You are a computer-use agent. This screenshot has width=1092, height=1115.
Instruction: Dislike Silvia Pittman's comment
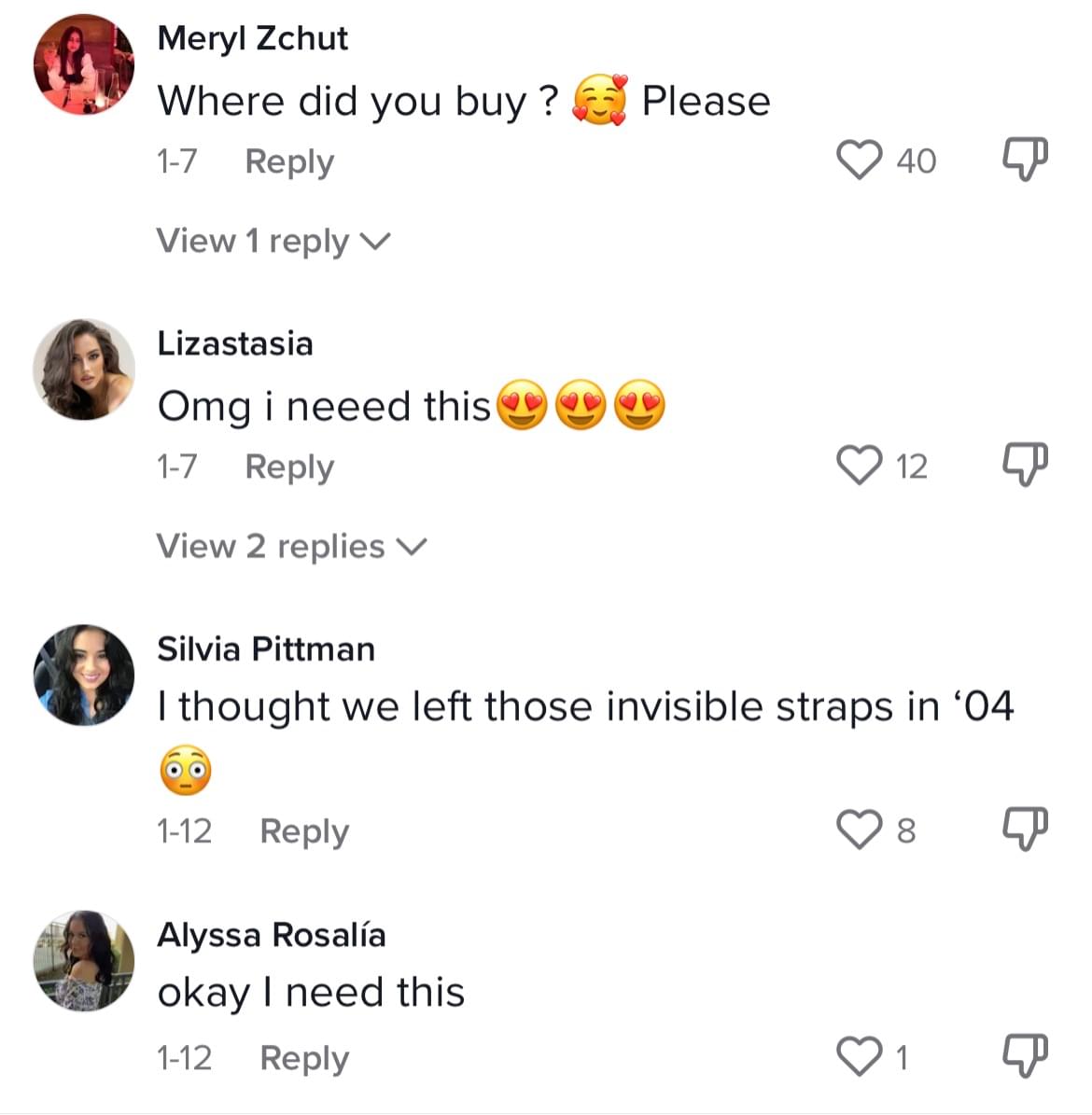tap(1024, 829)
